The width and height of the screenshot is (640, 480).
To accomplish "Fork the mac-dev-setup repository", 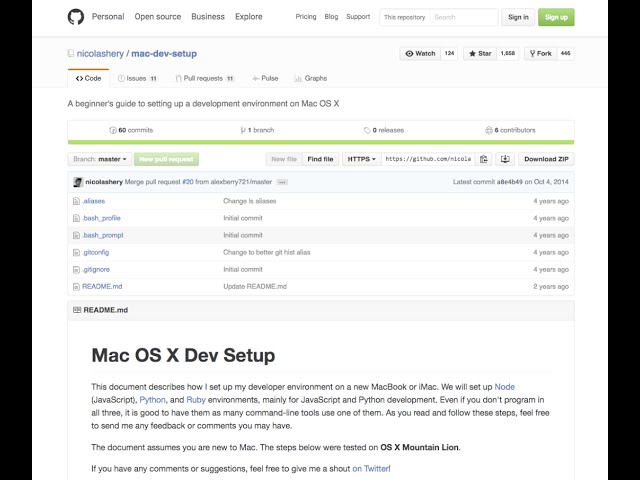I will click(x=540, y=53).
